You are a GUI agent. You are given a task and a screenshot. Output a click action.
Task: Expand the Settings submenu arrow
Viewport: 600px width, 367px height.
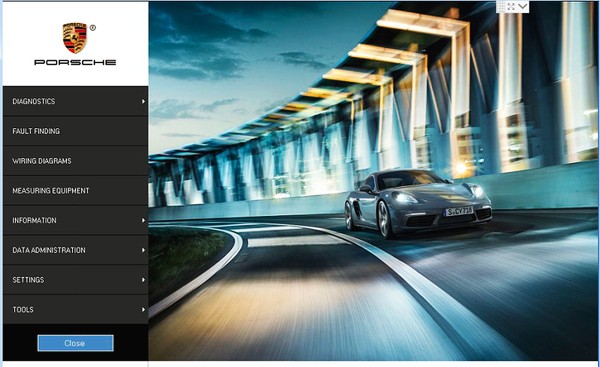point(143,280)
